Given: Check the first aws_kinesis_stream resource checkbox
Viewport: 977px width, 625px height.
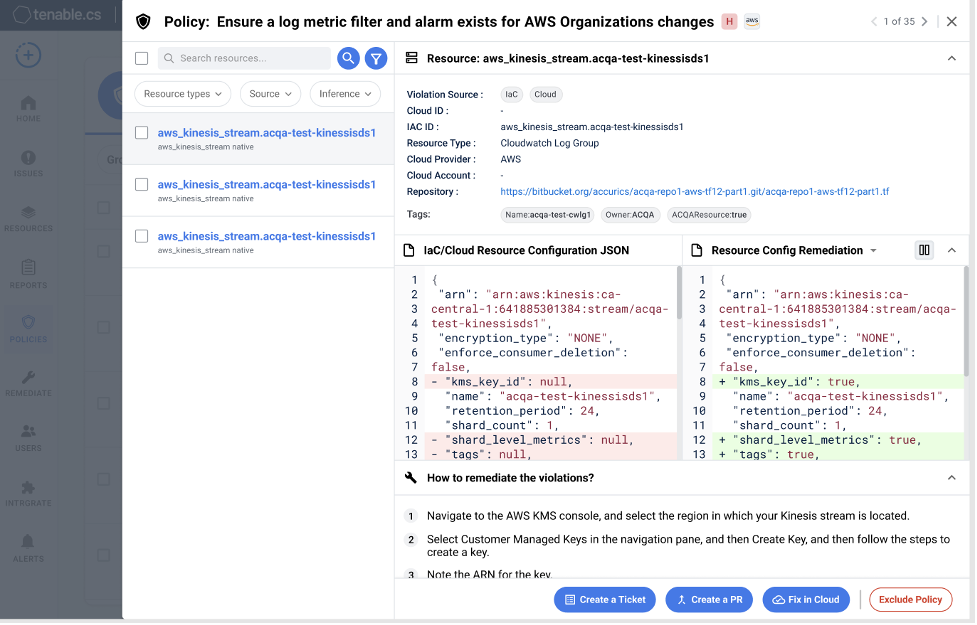Looking at the screenshot, I should tap(141, 133).
